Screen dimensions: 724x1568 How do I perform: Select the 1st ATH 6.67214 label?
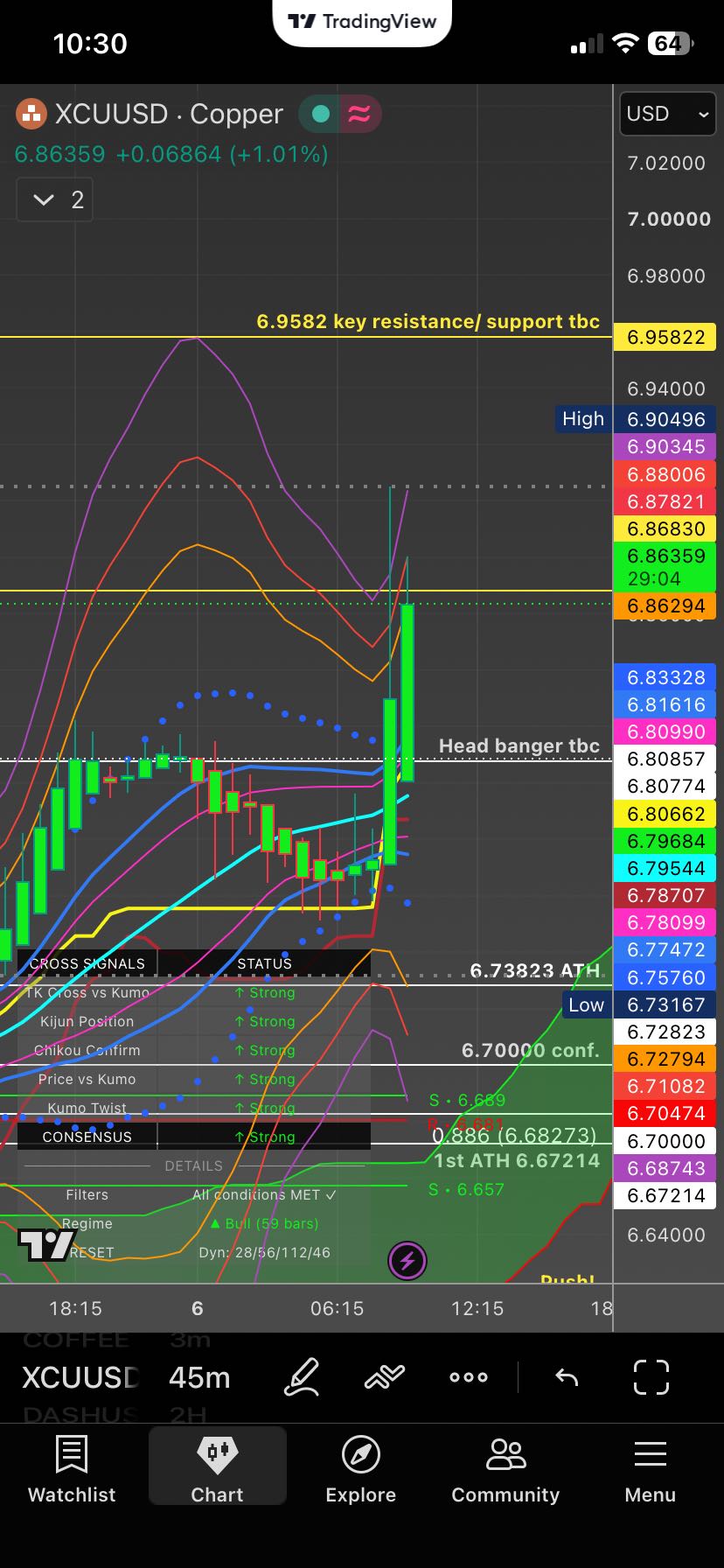coord(518,1160)
